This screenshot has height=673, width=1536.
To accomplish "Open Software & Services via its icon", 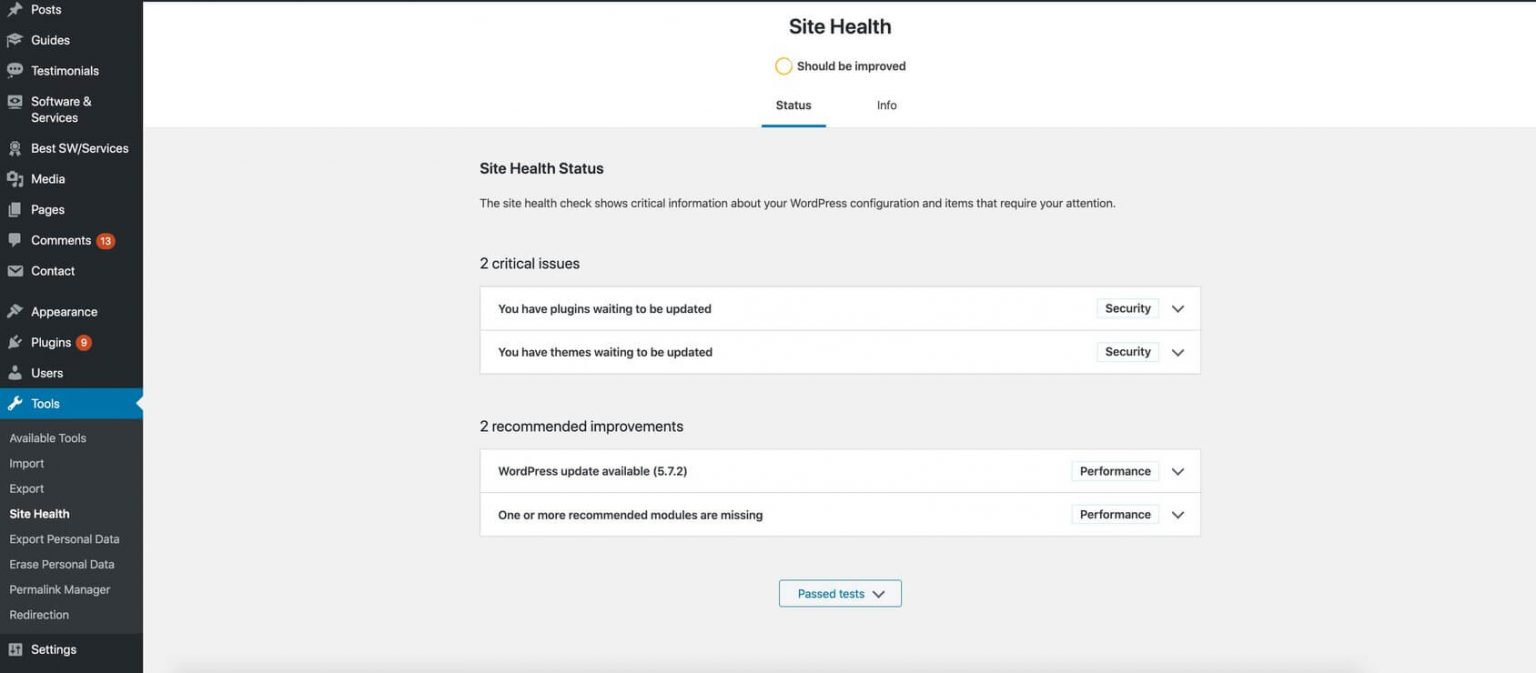I will (x=14, y=101).
